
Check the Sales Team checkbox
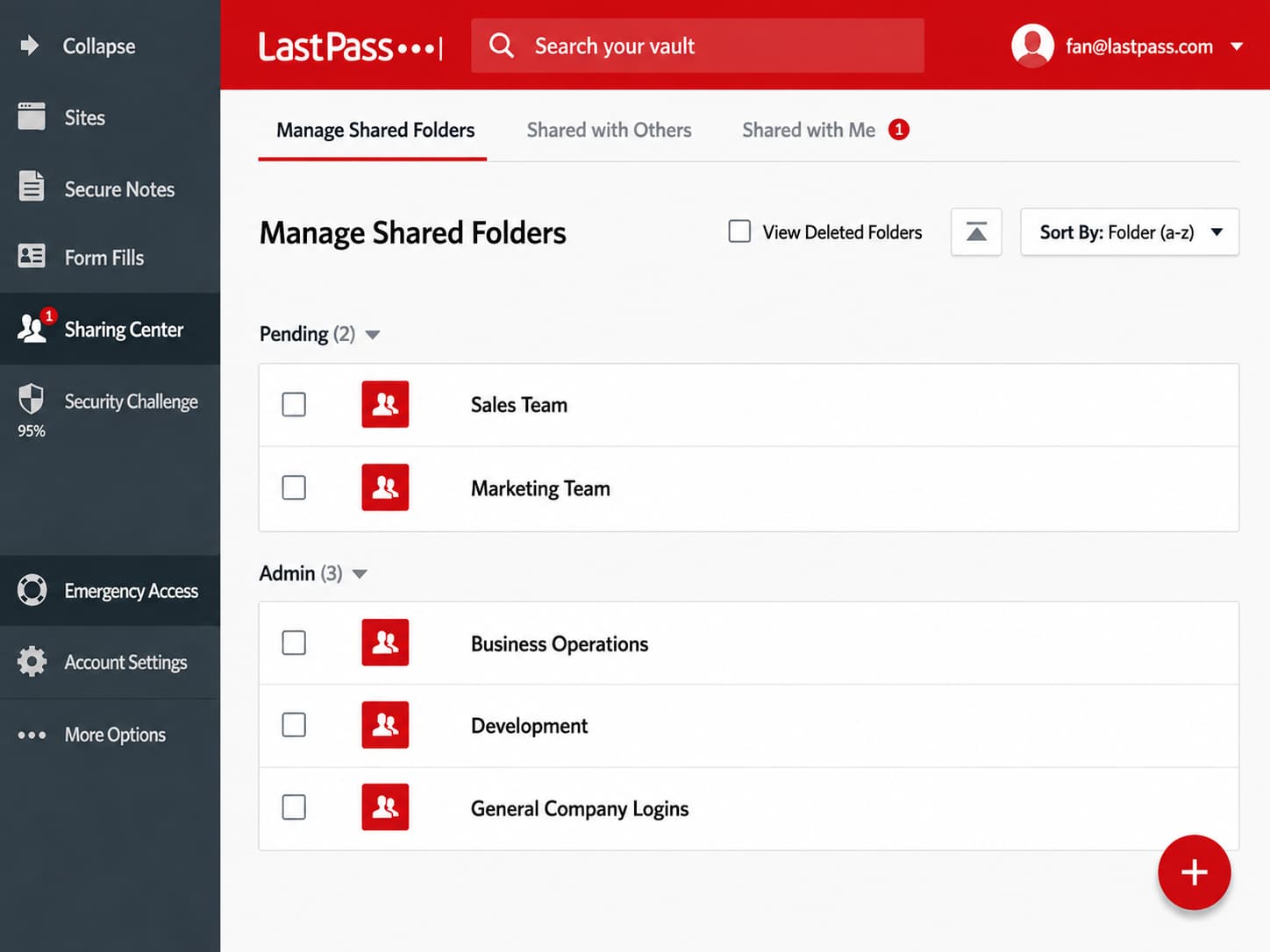click(x=294, y=404)
